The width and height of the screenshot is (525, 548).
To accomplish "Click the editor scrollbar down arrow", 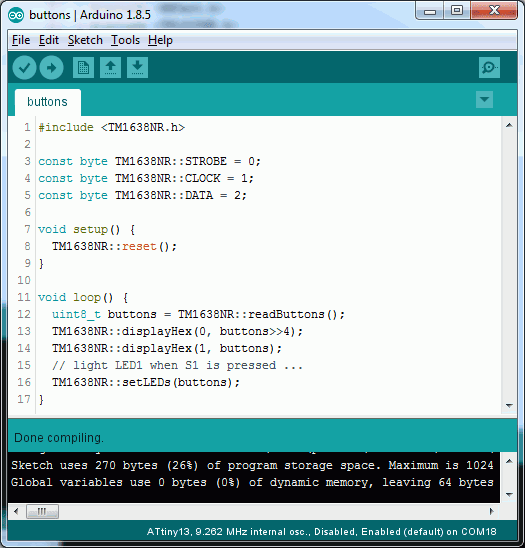I will [509, 405].
